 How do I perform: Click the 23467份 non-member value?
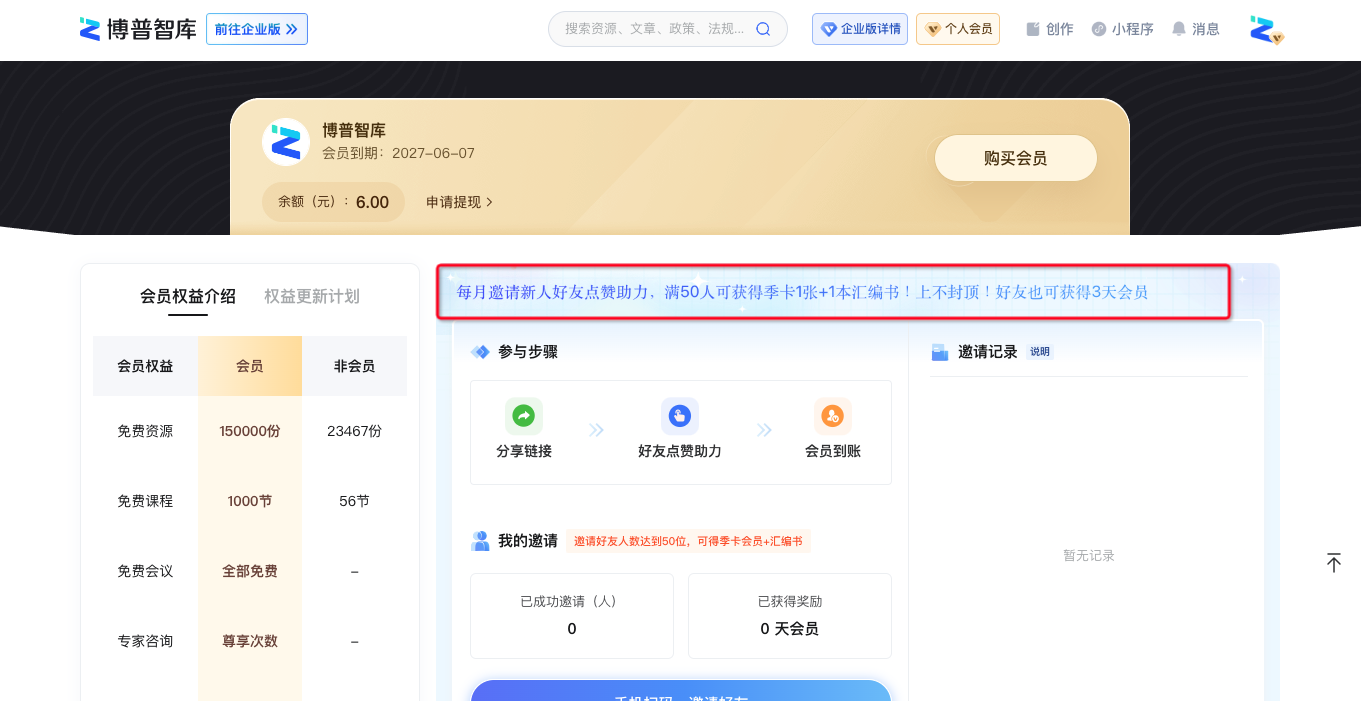click(355, 431)
